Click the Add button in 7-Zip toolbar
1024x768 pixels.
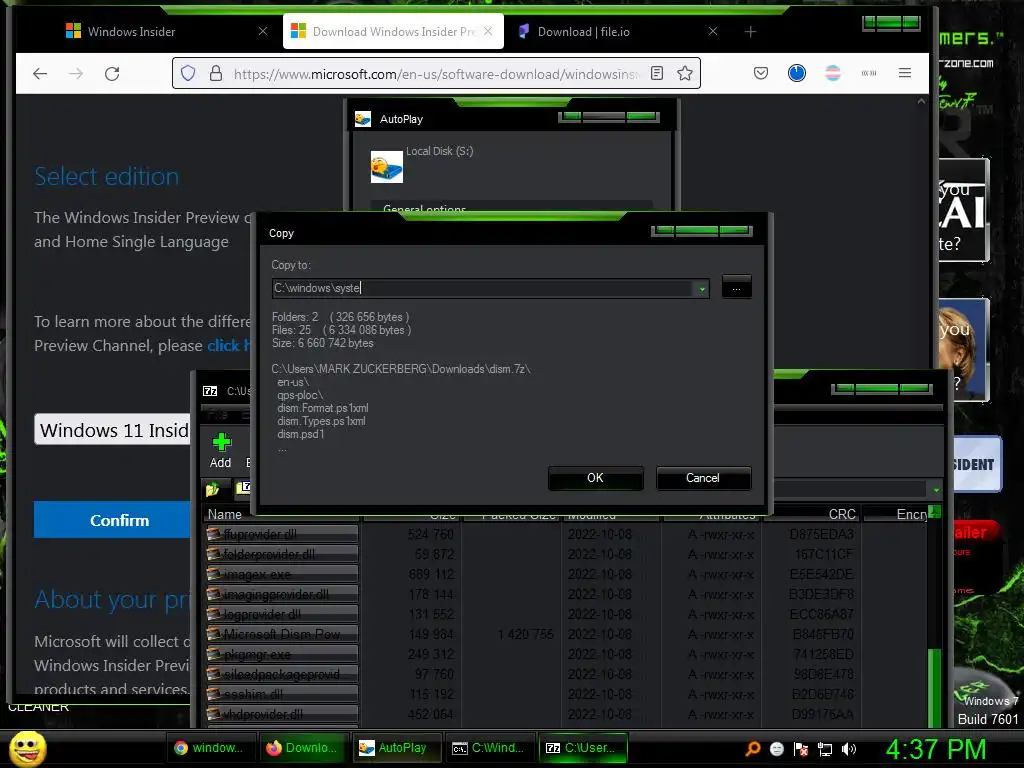pos(221,451)
